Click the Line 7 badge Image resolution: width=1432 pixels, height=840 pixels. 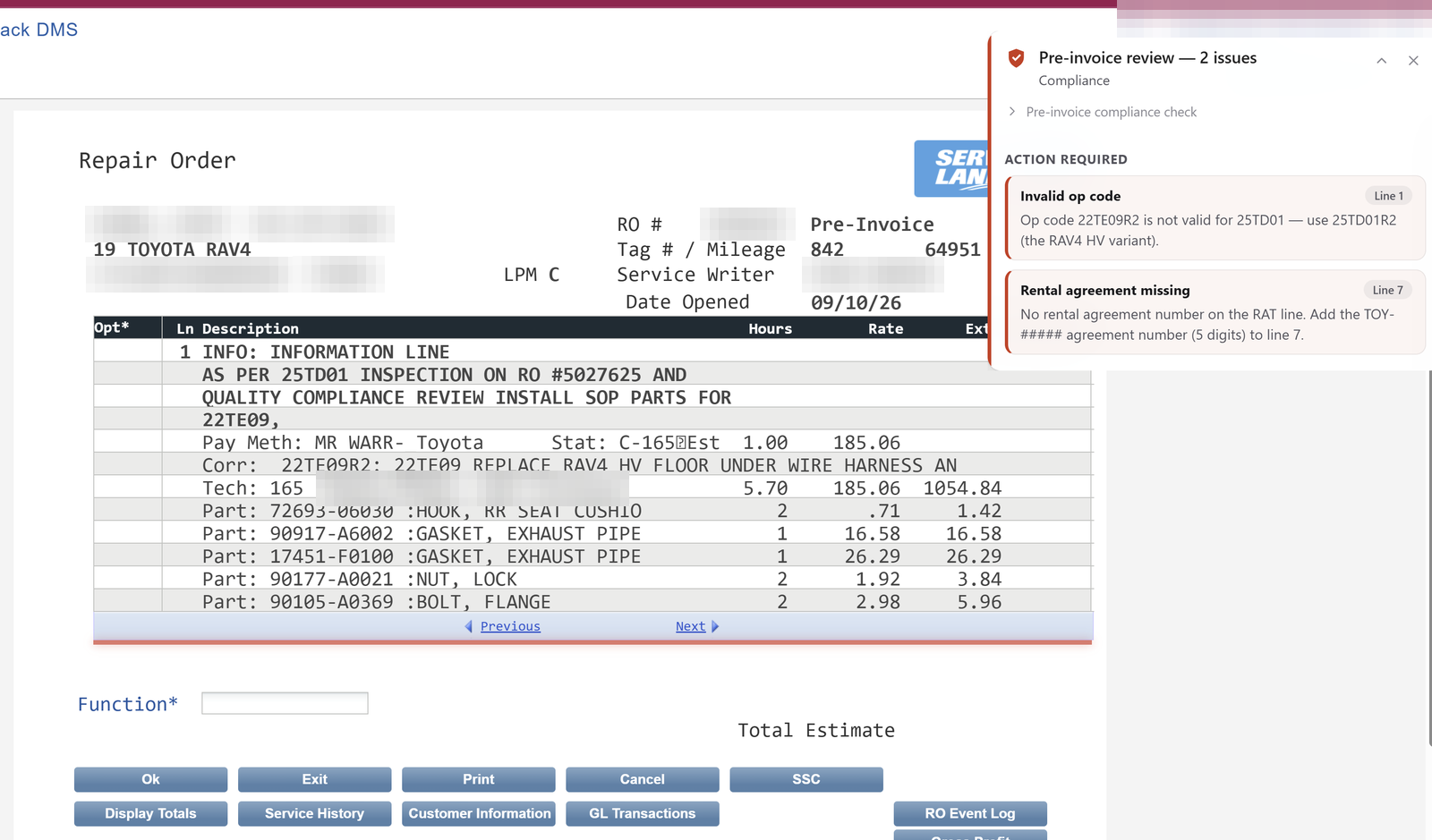click(x=1387, y=290)
